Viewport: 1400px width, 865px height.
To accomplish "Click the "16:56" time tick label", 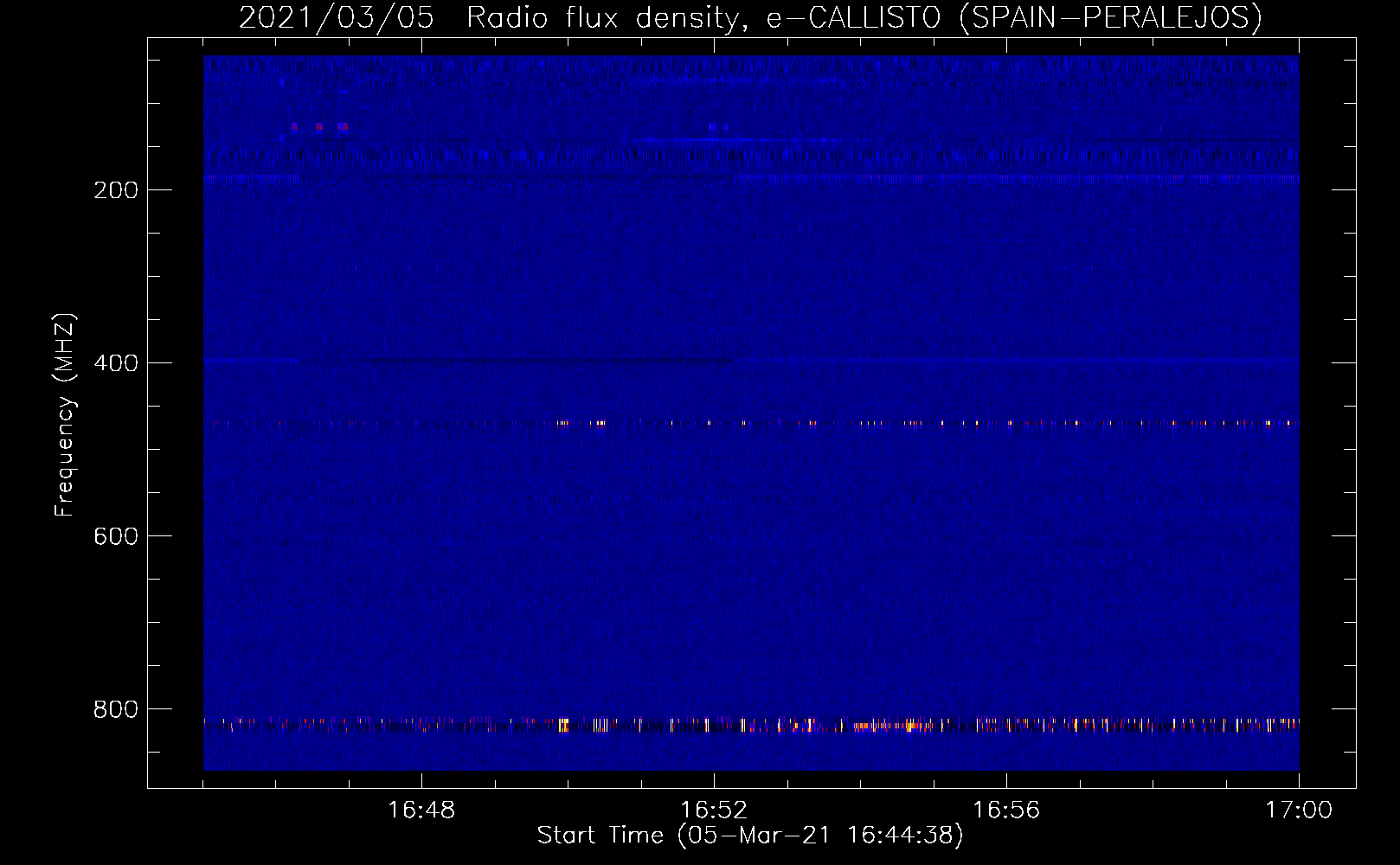I will [1006, 811].
